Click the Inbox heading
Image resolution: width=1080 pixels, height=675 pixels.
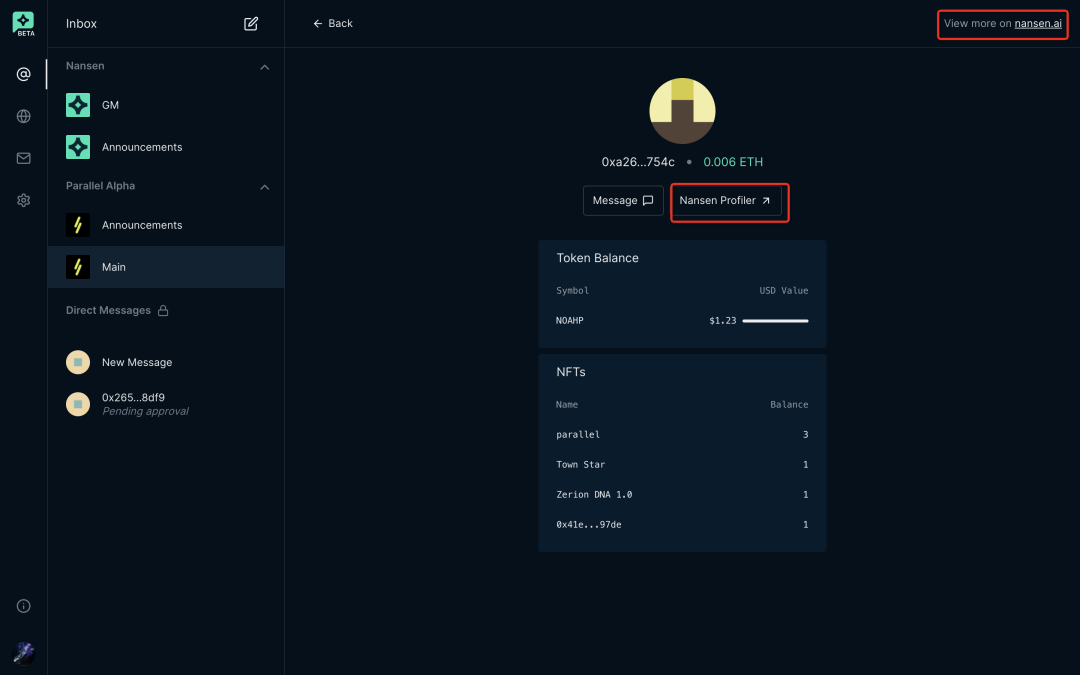click(81, 23)
